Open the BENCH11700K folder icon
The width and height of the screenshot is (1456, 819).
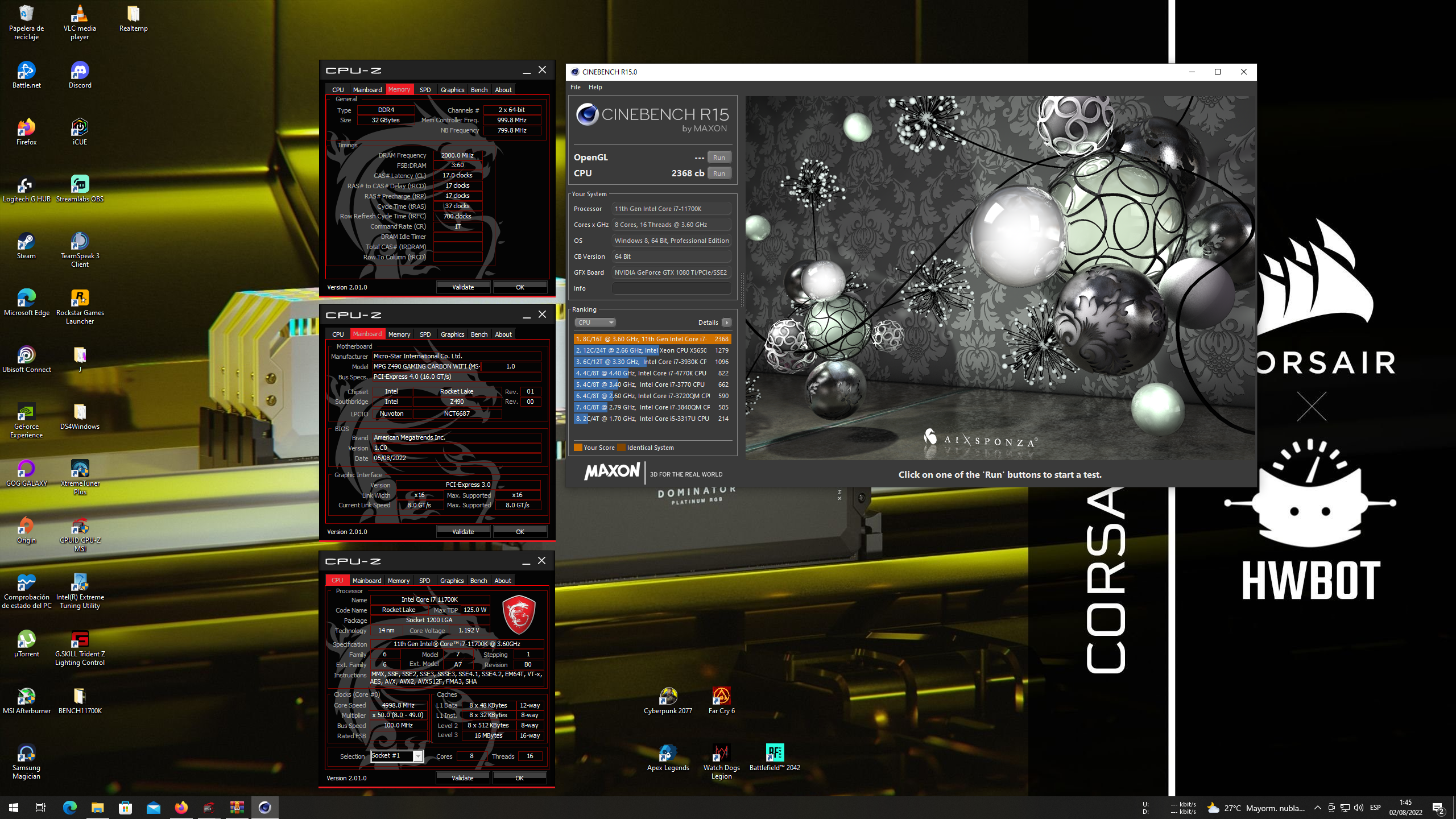(x=80, y=700)
